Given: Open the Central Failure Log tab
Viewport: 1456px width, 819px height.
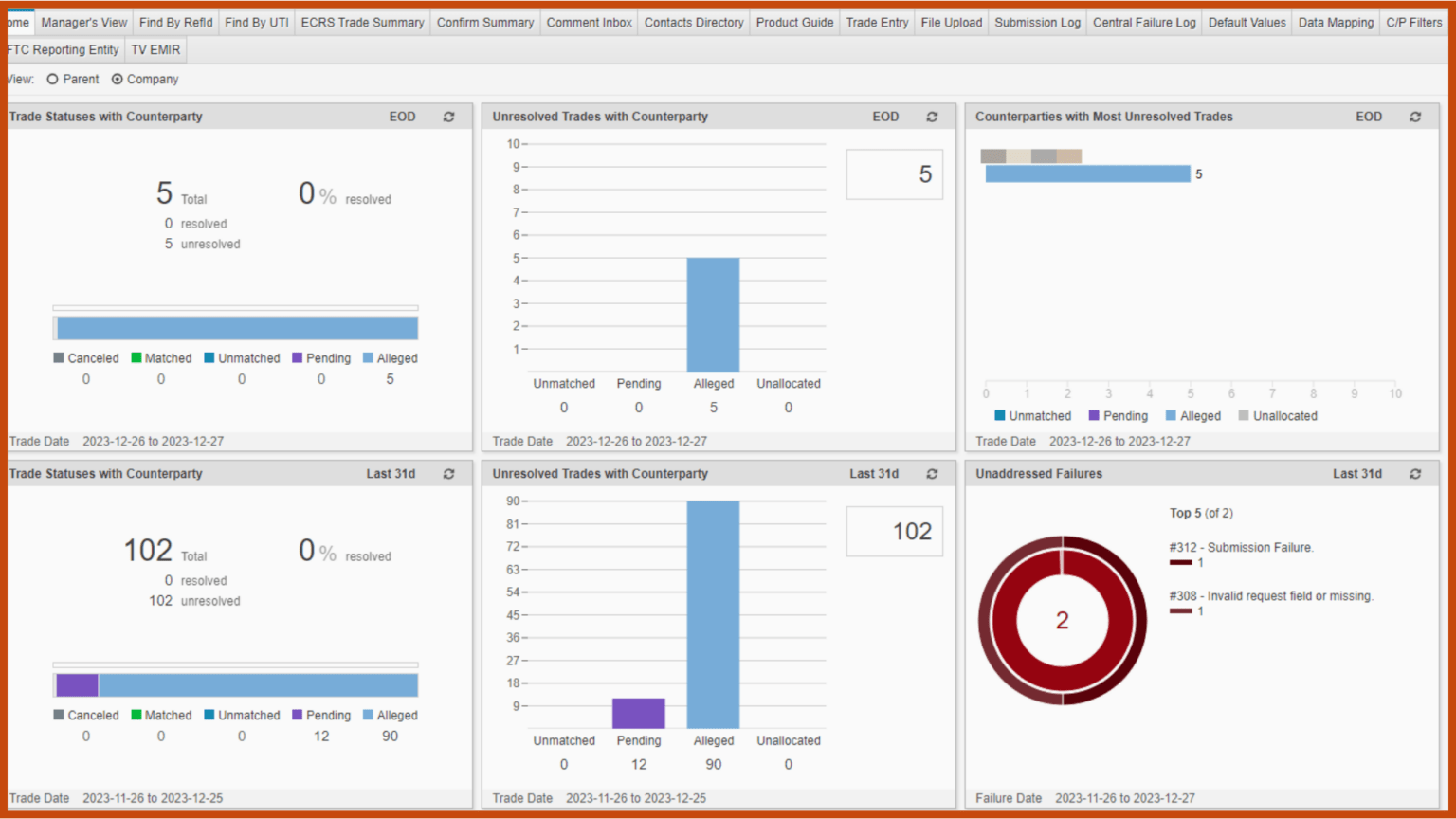Looking at the screenshot, I should (x=1143, y=22).
